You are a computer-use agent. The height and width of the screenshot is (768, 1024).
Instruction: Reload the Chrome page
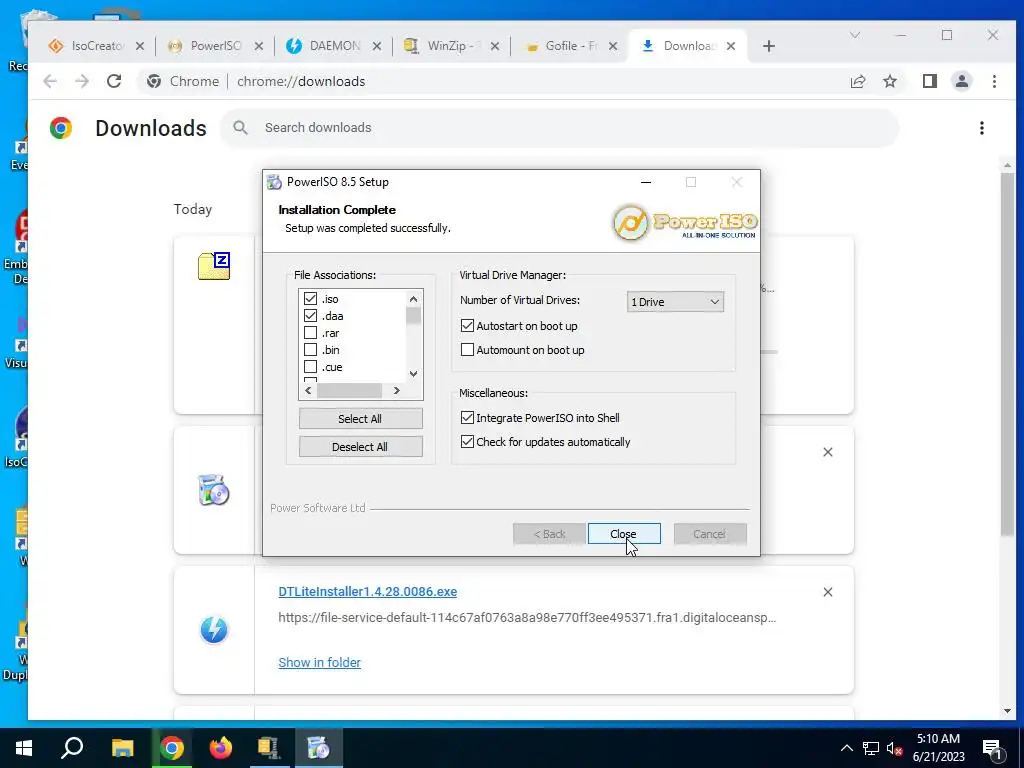click(x=114, y=81)
